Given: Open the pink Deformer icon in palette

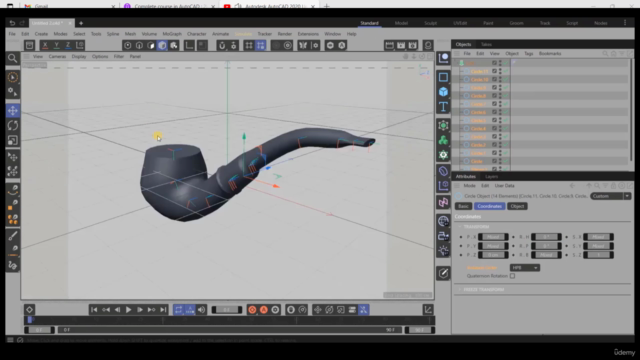Looking at the screenshot, I should tap(443, 202).
